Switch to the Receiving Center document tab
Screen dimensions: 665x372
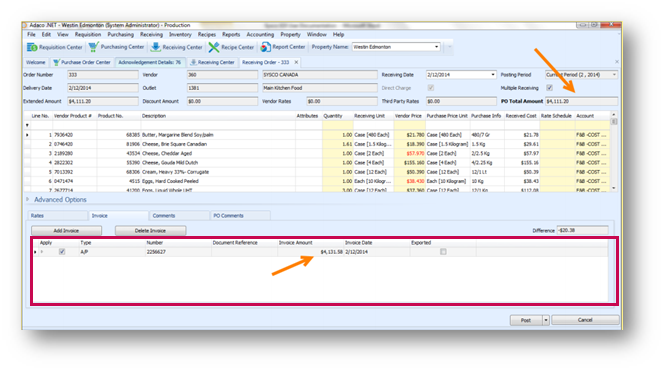pos(212,62)
